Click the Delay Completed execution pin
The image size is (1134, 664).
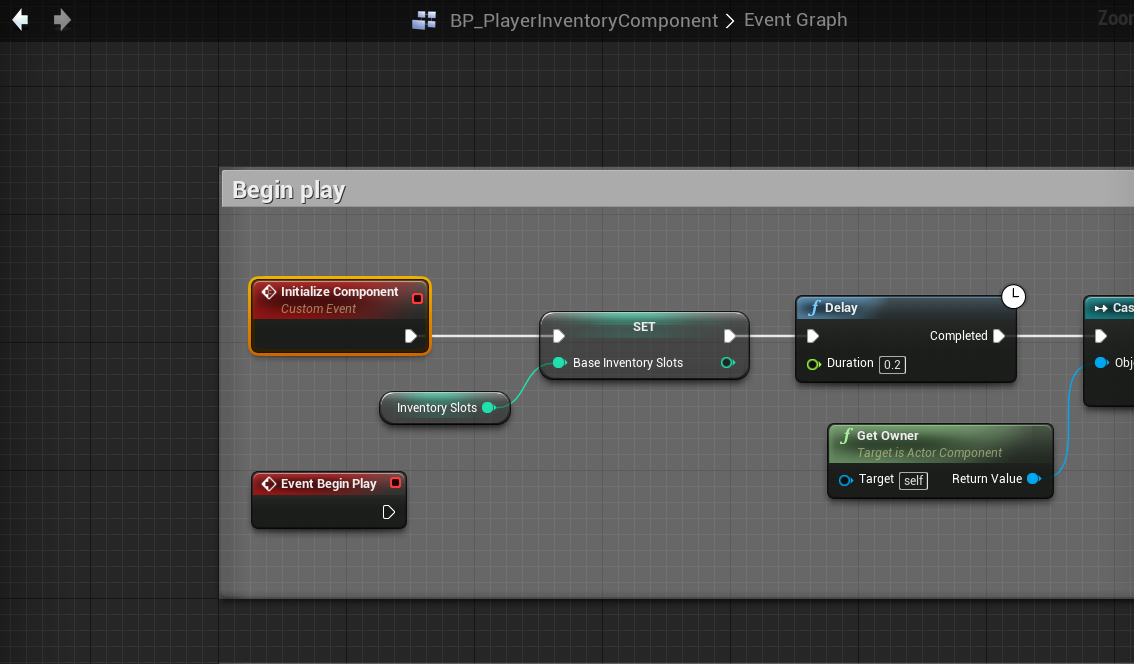pyautogui.click(x=998, y=336)
